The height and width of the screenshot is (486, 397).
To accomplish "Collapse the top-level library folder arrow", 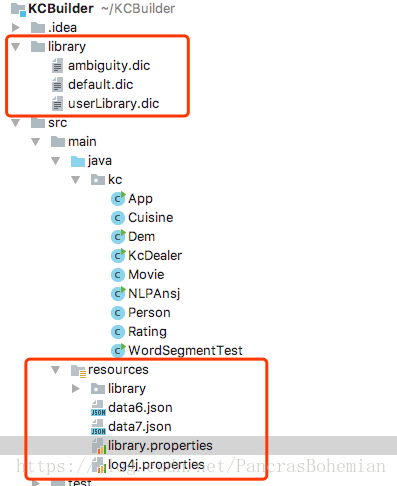I will [15, 47].
